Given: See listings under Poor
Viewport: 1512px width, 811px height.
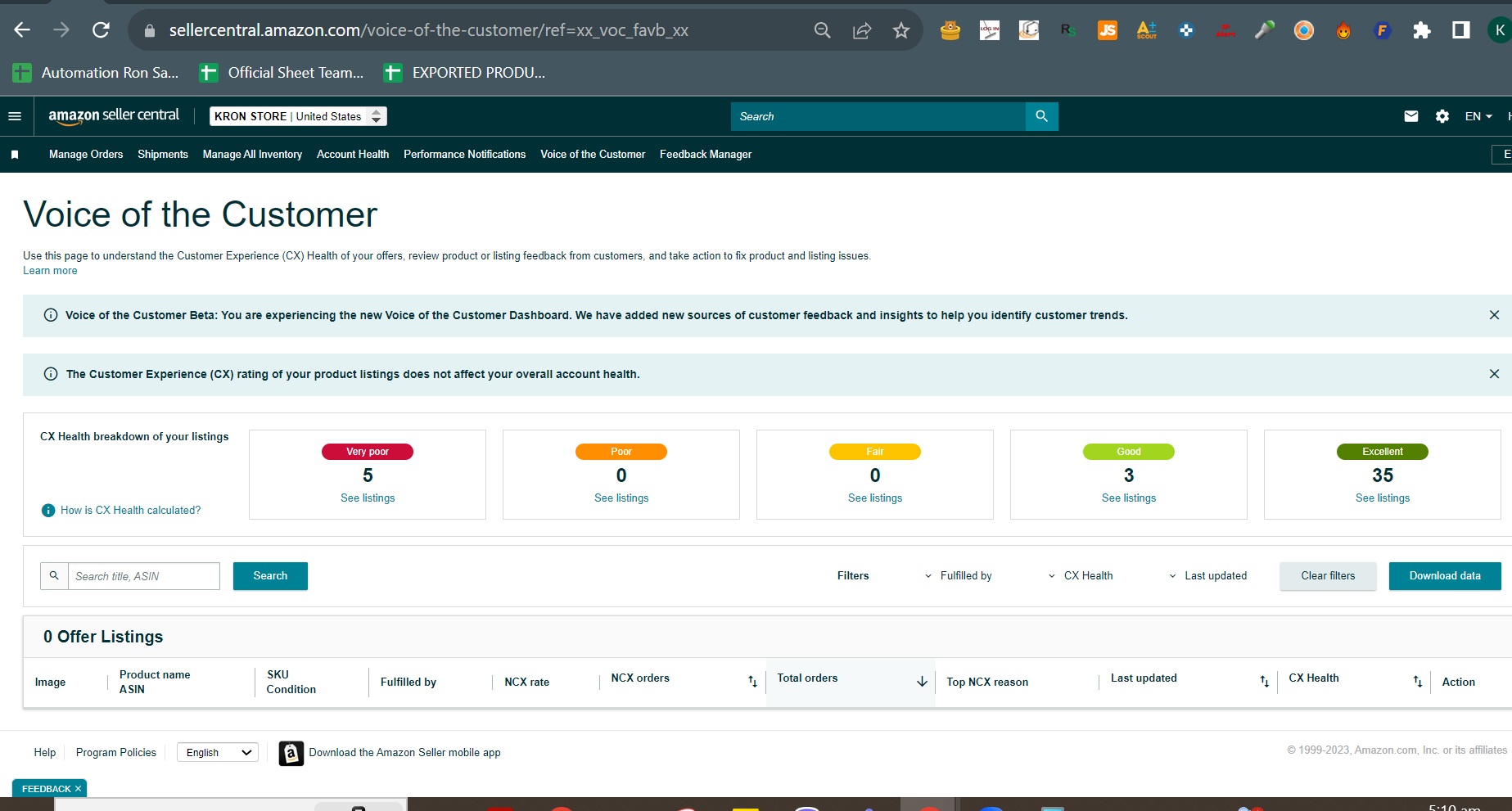Looking at the screenshot, I should click(621, 498).
